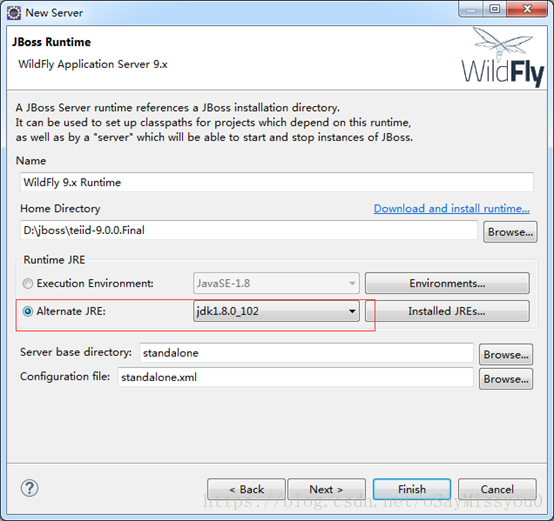The width and height of the screenshot is (554, 521).
Task: Expand the jdk1.8.0_102 alternate JRE dropdown
Action: [276, 311]
